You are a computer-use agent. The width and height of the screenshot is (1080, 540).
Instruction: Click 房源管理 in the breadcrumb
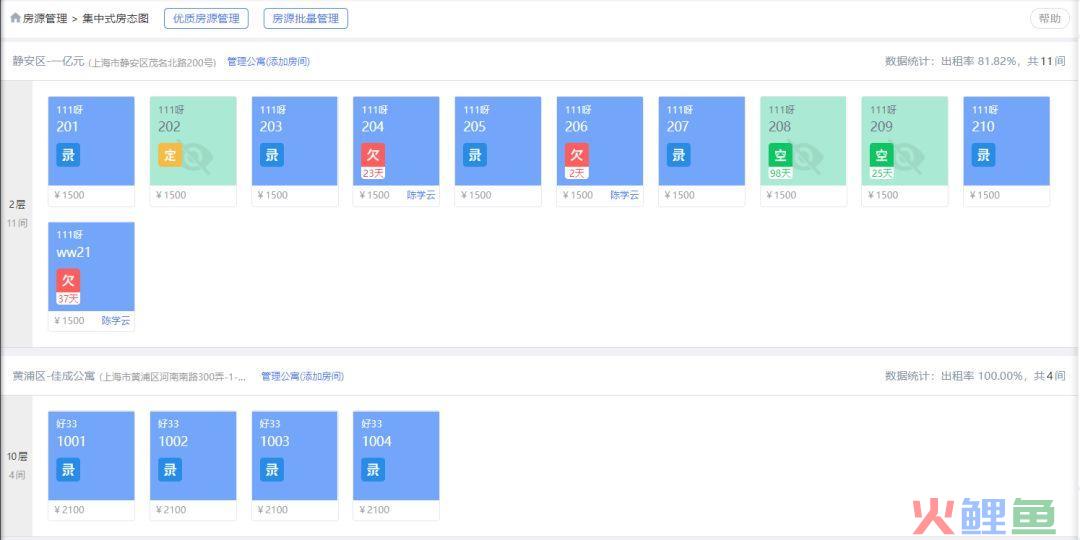[45, 19]
